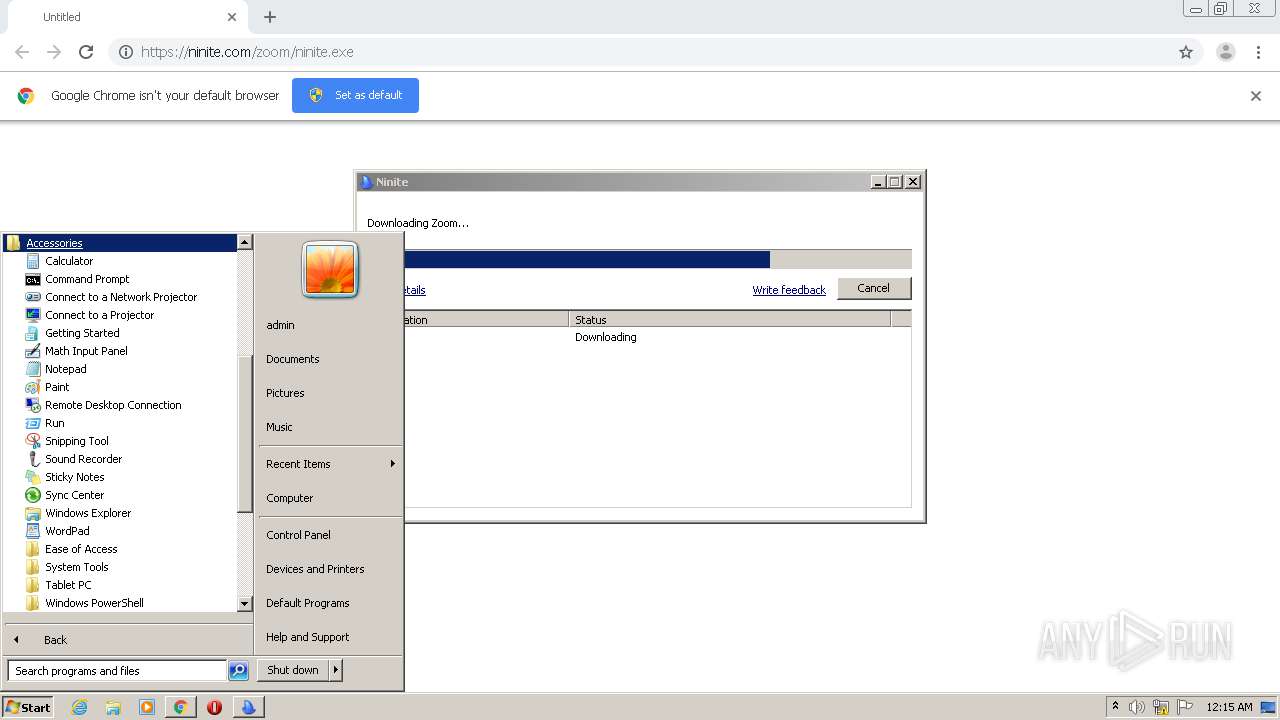The height and width of the screenshot is (720, 1280).
Task: Click the Status column header in Ninite
Action: coord(729,320)
